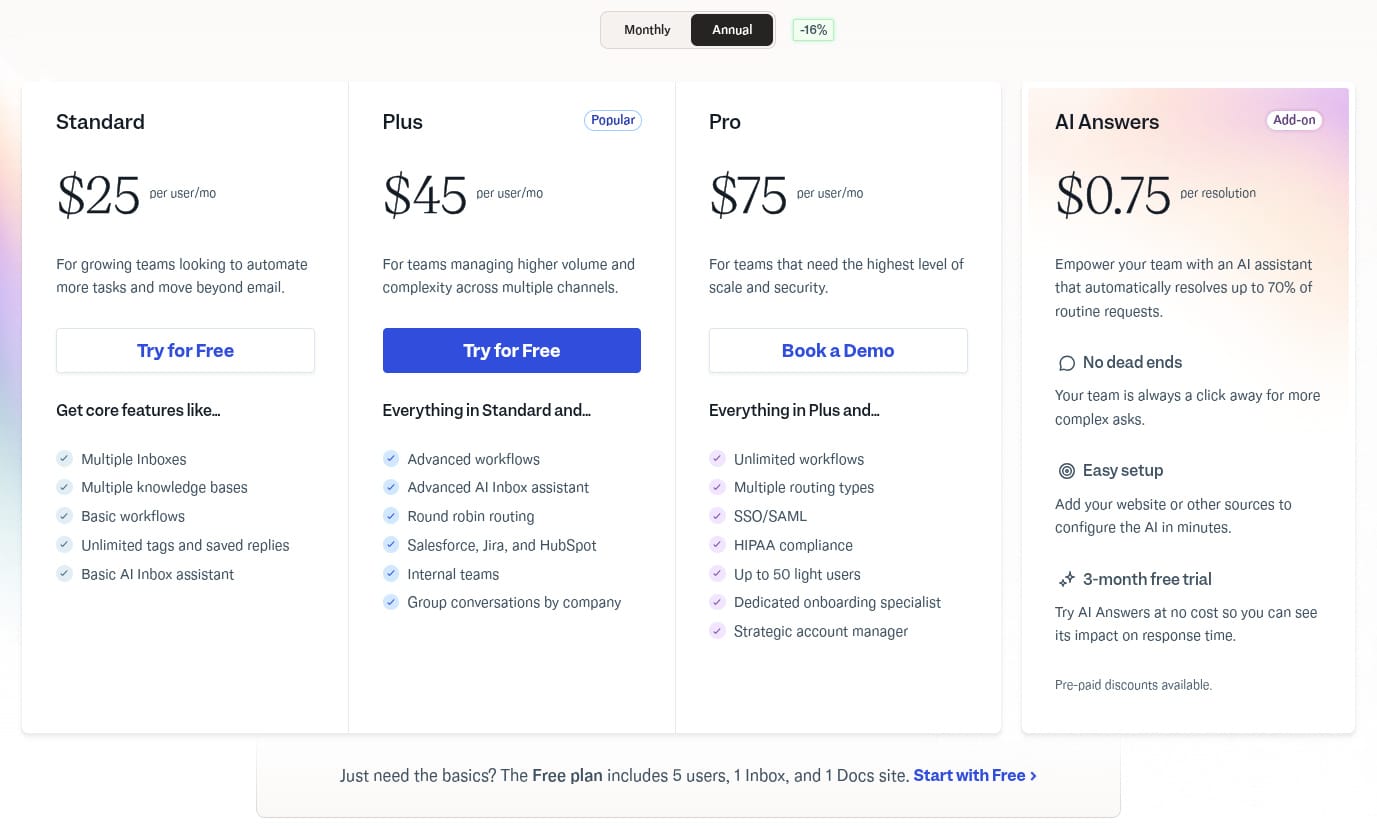Click Try for Free on the Plus plan
Viewport: 1377px width, 826px height.
511,350
